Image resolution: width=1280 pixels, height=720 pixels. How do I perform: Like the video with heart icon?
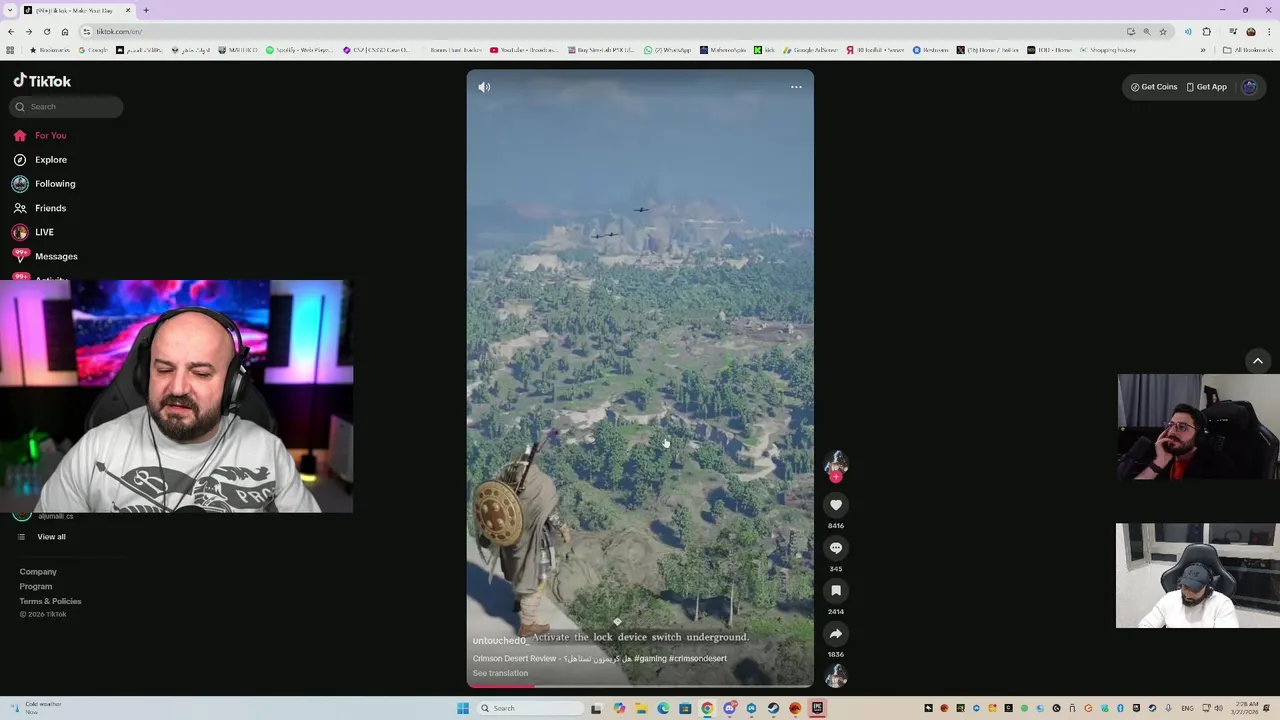coord(836,505)
